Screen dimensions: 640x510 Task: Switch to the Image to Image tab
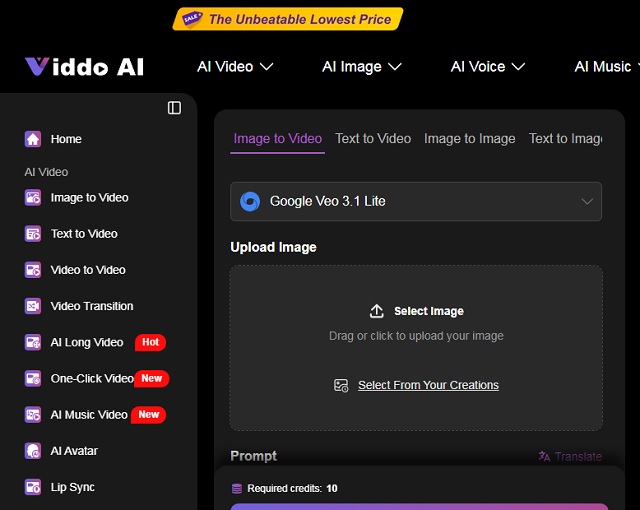(469, 139)
